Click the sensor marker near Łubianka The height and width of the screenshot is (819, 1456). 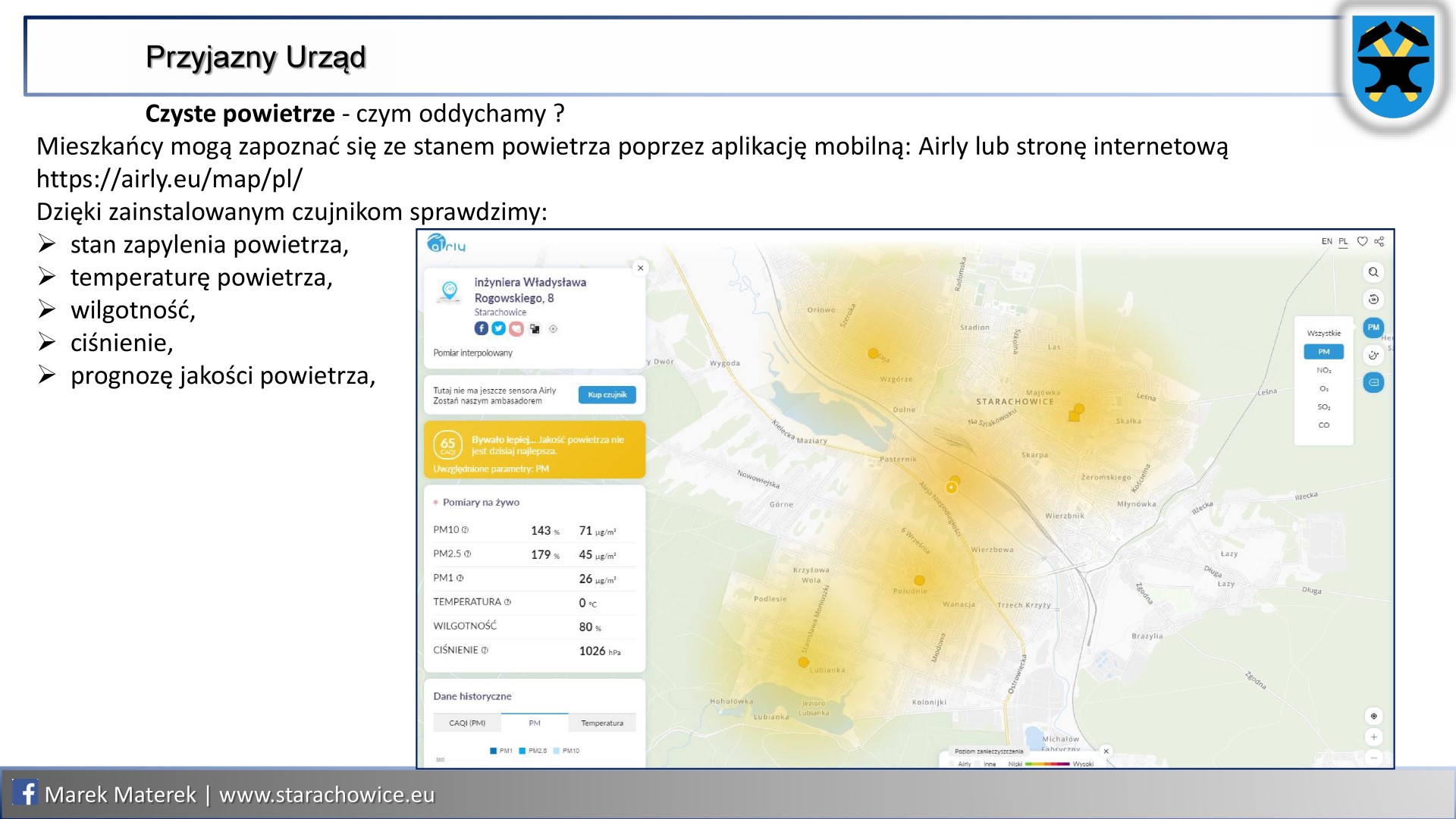(x=803, y=662)
